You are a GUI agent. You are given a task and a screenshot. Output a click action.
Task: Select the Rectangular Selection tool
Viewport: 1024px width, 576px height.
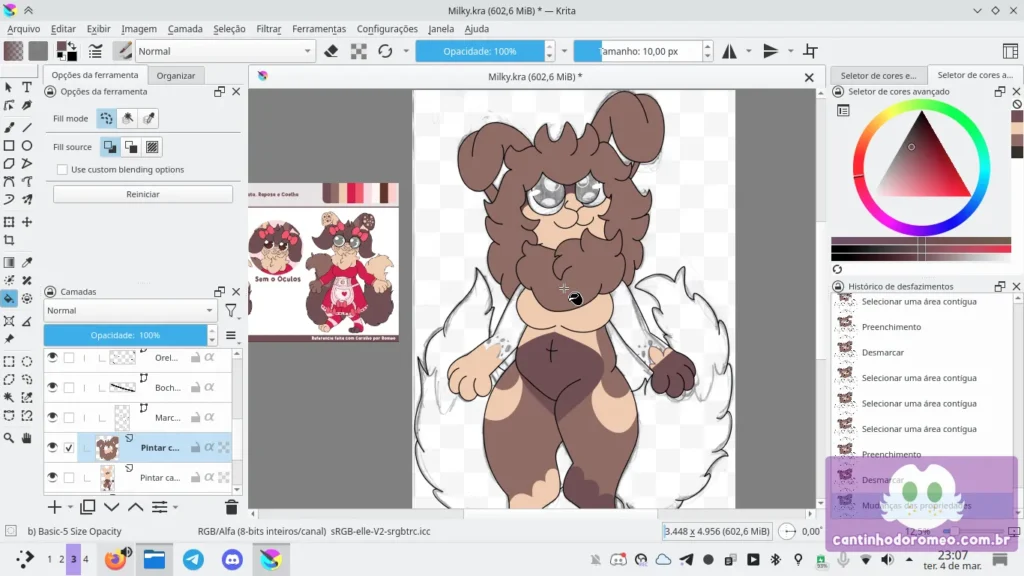point(9,361)
